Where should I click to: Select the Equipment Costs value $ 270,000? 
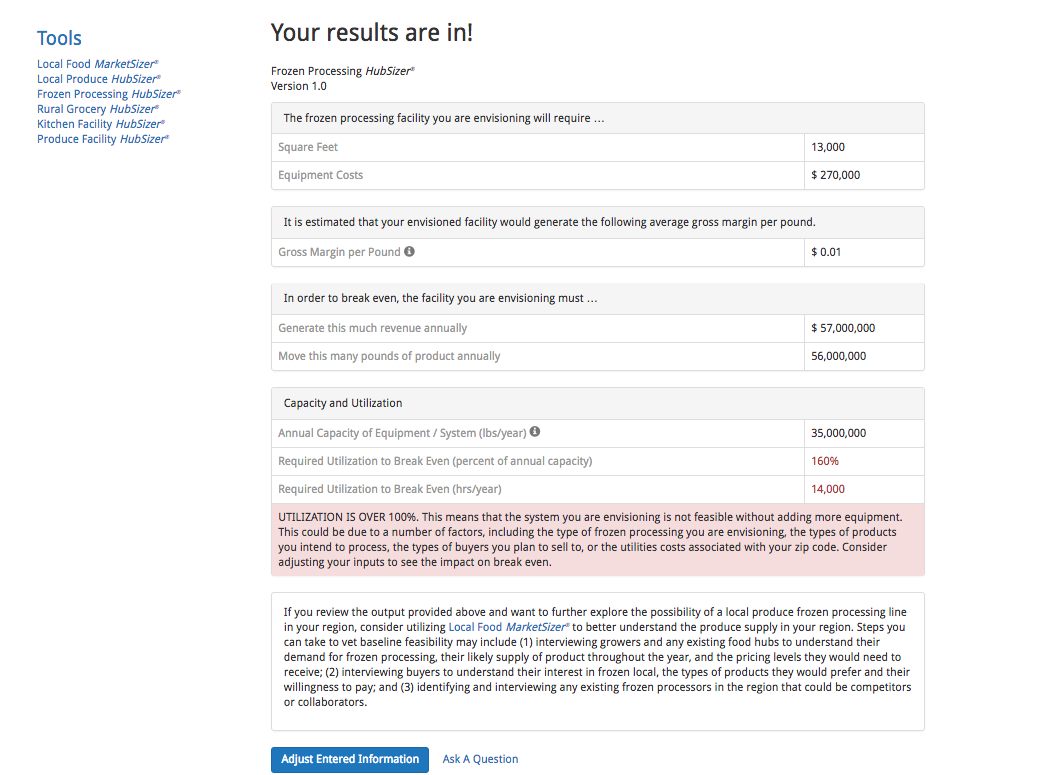pos(835,175)
